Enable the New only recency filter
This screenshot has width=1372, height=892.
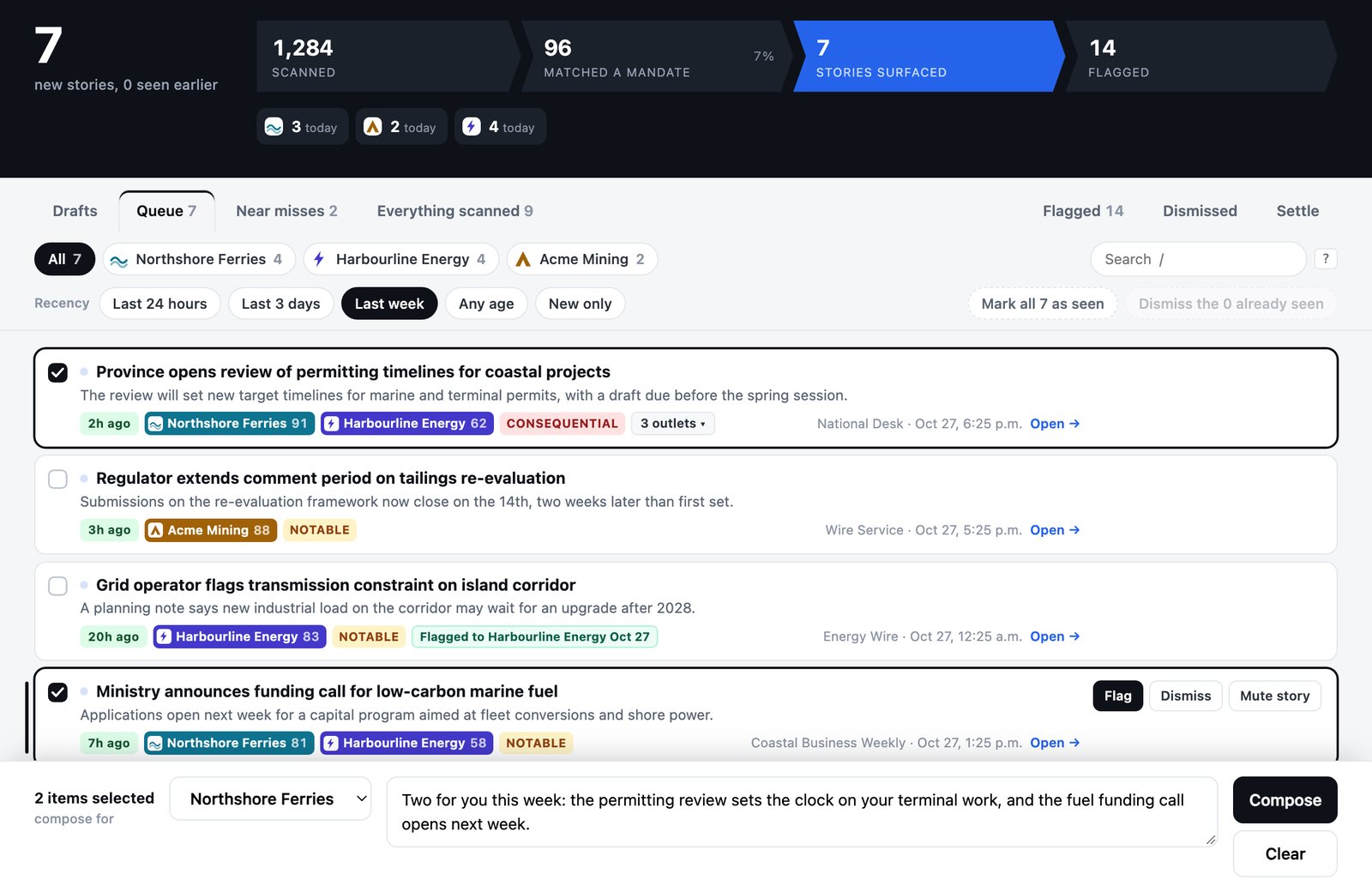tap(580, 304)
